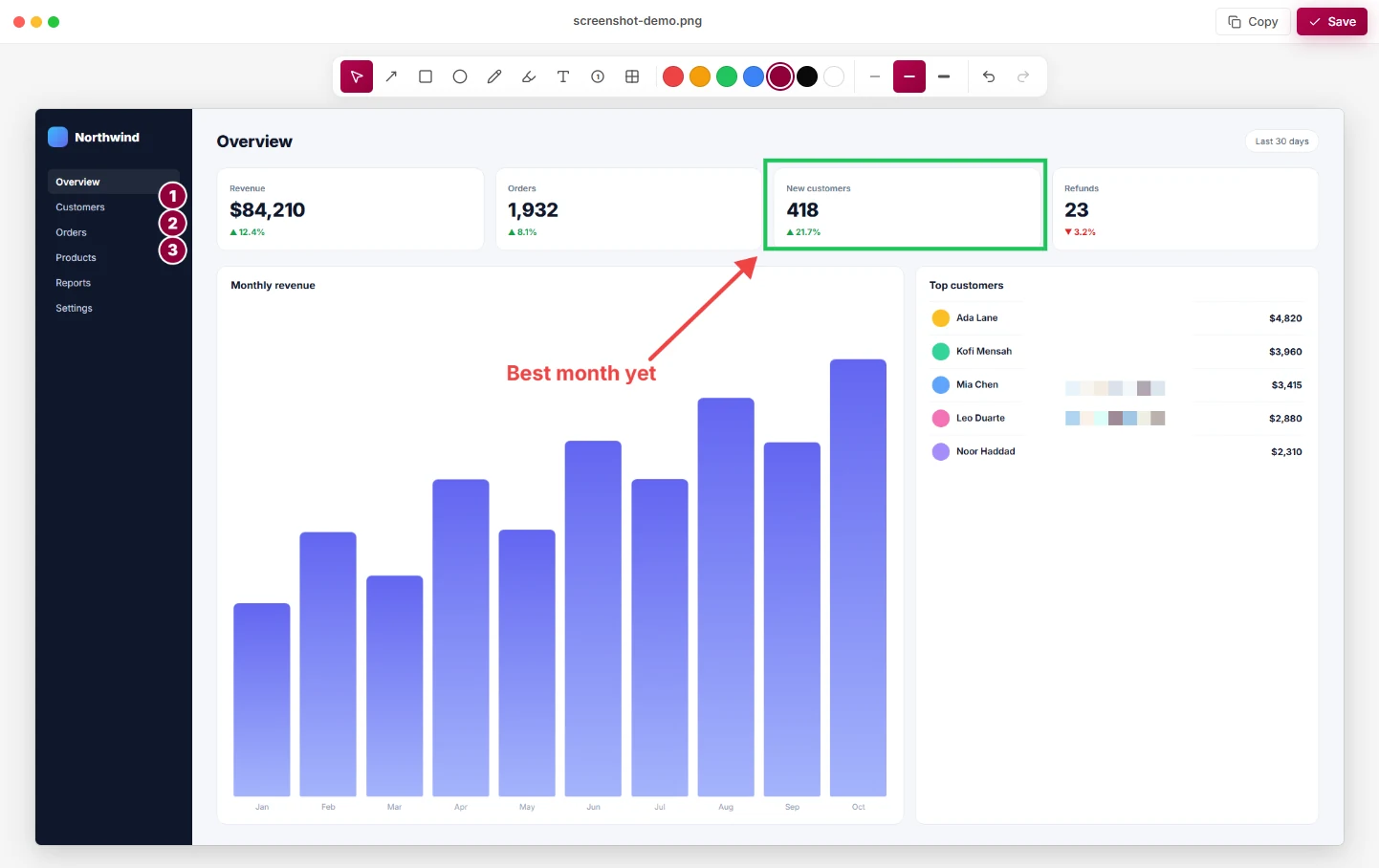This screenshot has height=868, width=1379.
Task: Choose the crimson color swatch
Action: (780, 76)
